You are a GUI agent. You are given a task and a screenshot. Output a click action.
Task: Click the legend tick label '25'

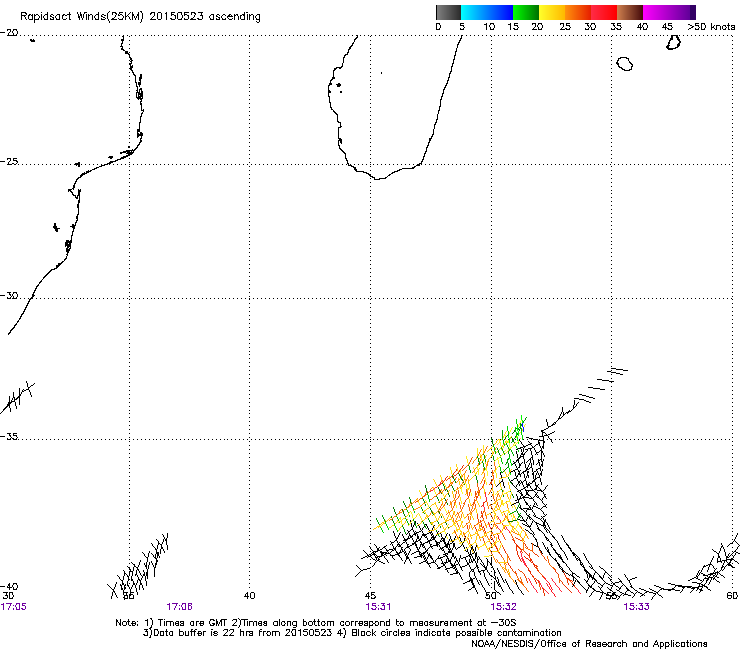(x=565, y=27)
